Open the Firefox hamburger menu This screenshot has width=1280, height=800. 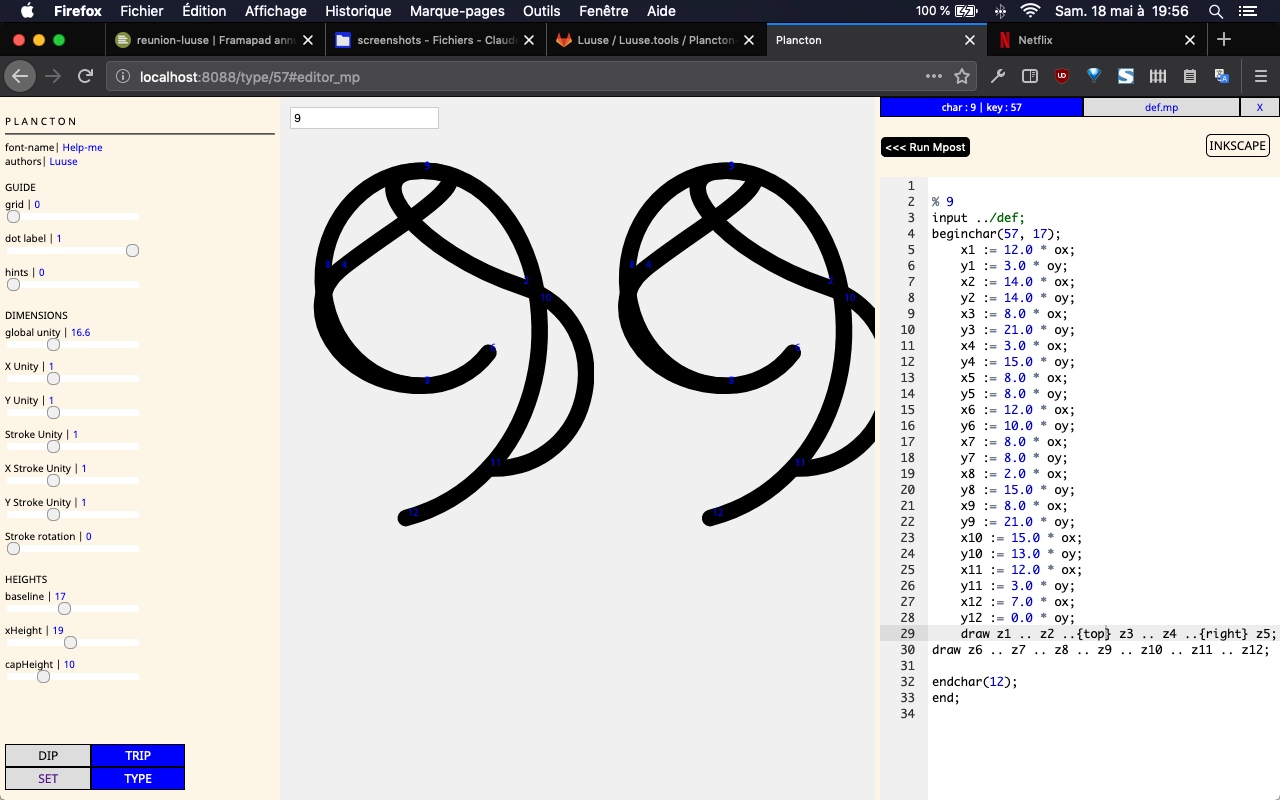(1260, 76)
